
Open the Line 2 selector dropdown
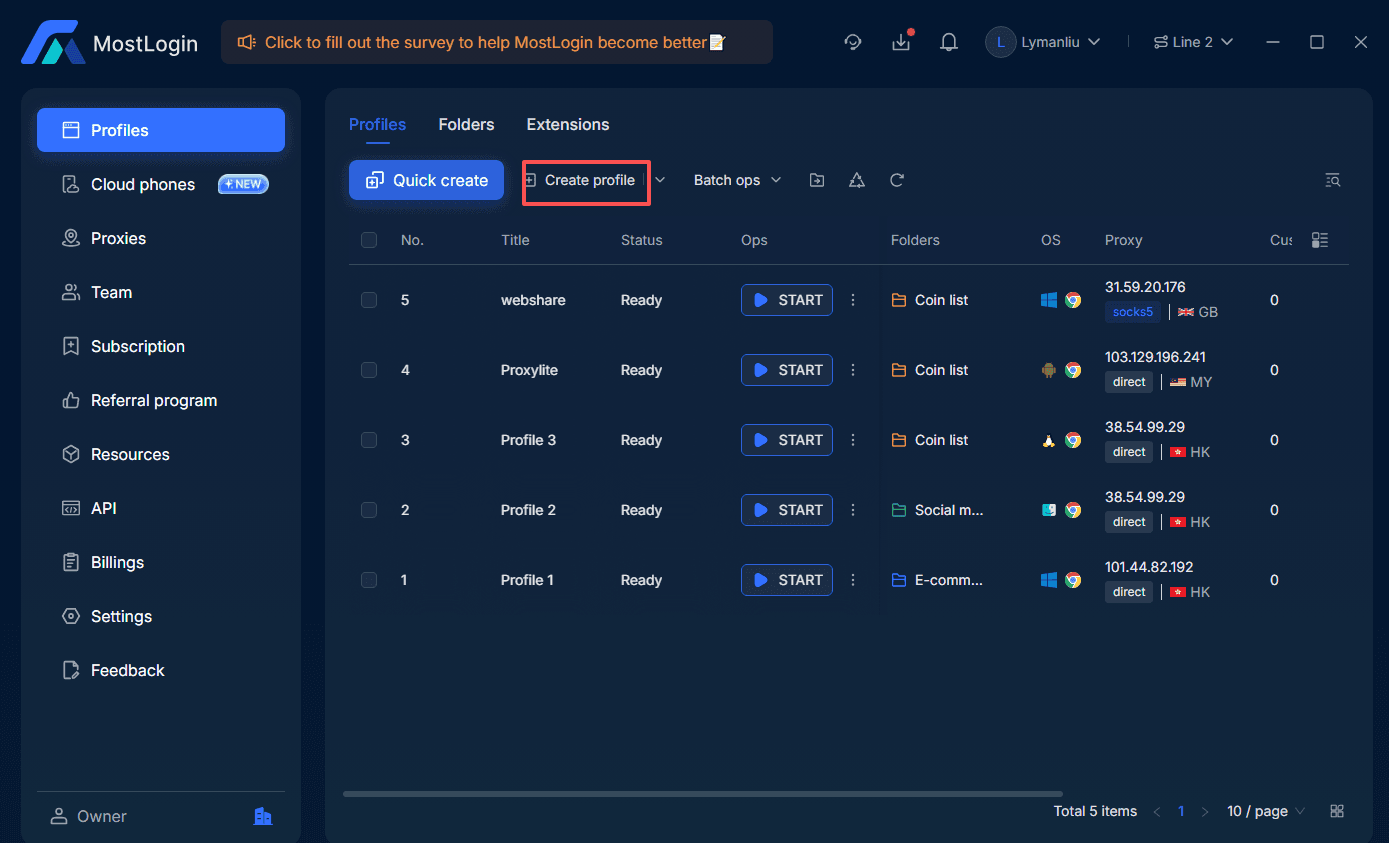(1193, 42)
